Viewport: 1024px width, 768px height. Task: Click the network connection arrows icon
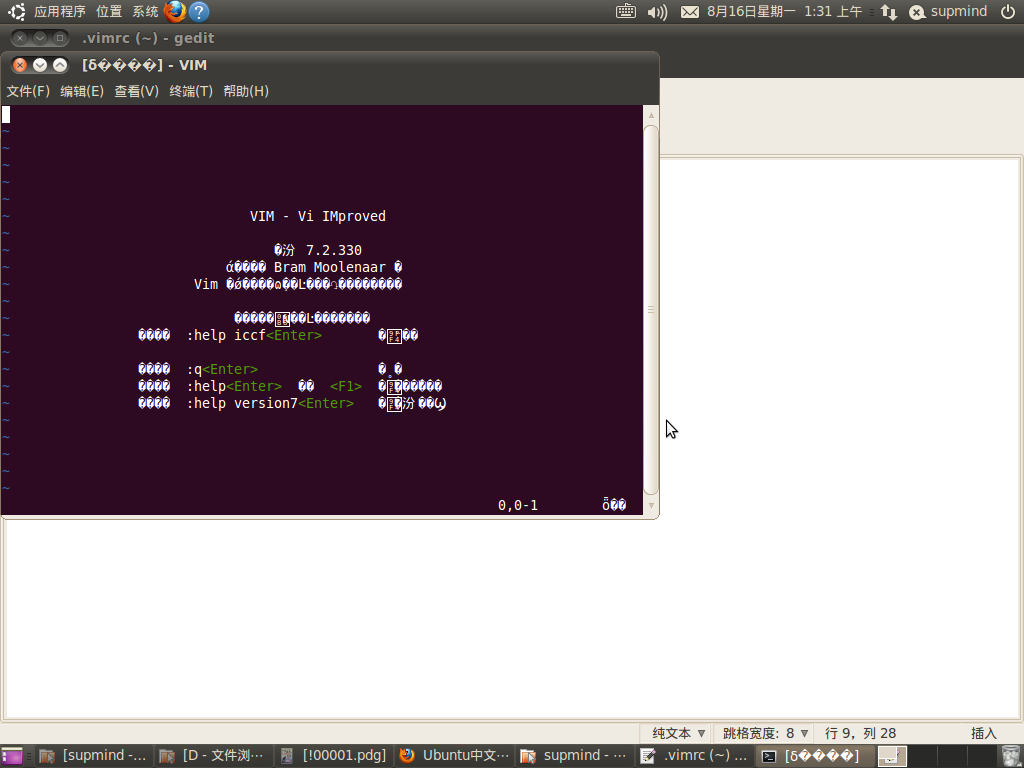(888, 12)
